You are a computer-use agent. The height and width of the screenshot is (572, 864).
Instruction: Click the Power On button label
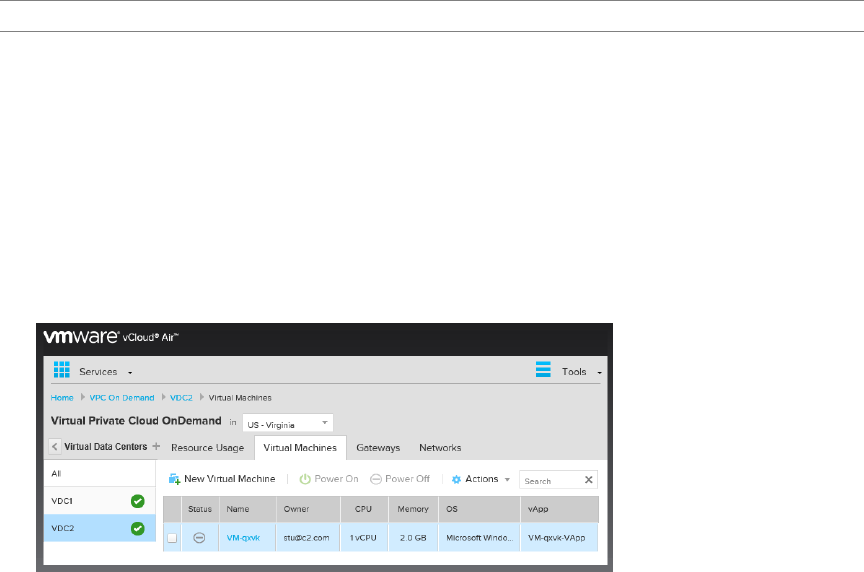click(x=336, y=479)
